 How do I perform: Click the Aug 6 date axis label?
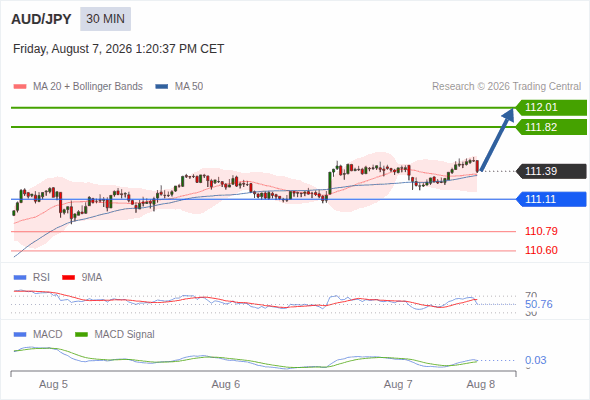(226, 385)
